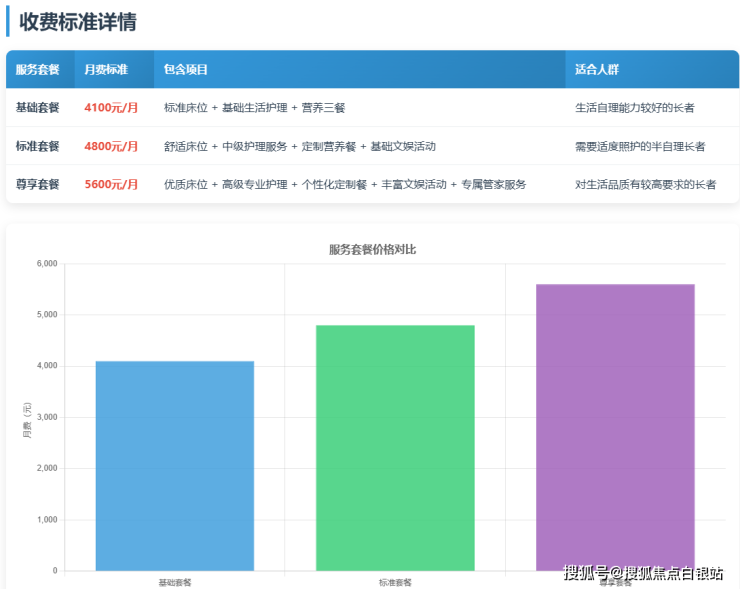Click the blue 基础套餐 bar in chart
This screenshot has width=740, height=589.
click(175, 466)
